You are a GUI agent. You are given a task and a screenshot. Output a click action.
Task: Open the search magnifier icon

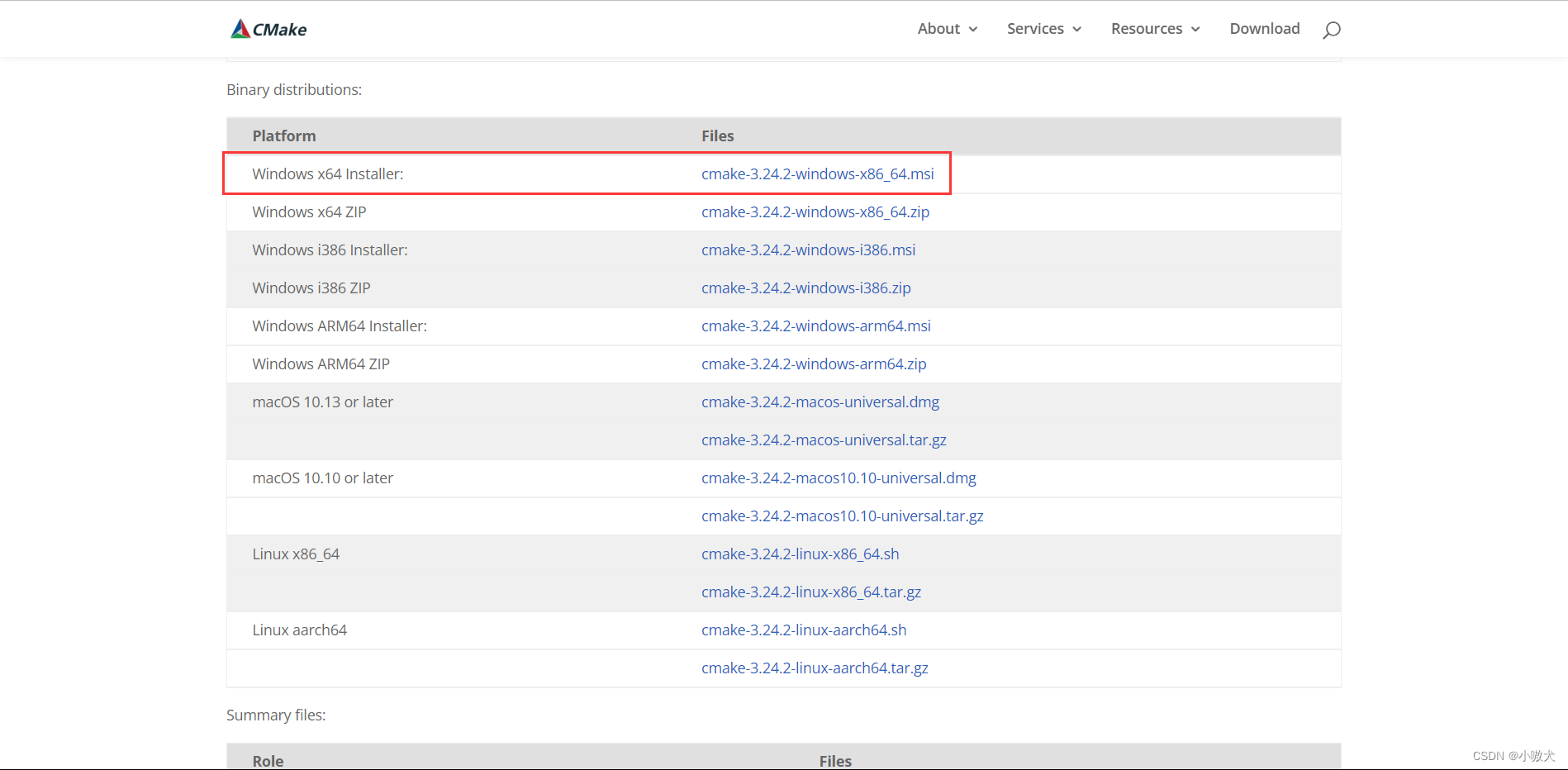pyautogui.click(x=1332, y=30)
